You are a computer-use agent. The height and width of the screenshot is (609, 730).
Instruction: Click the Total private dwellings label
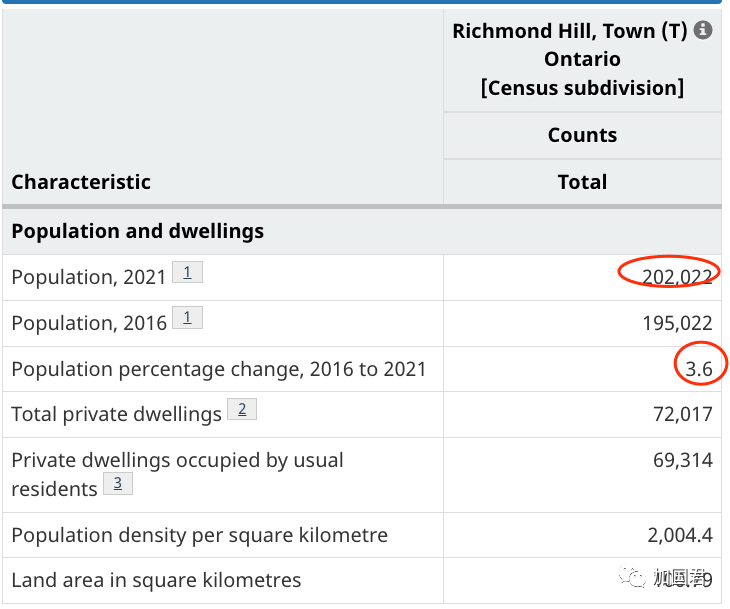[x=116, y=414]
